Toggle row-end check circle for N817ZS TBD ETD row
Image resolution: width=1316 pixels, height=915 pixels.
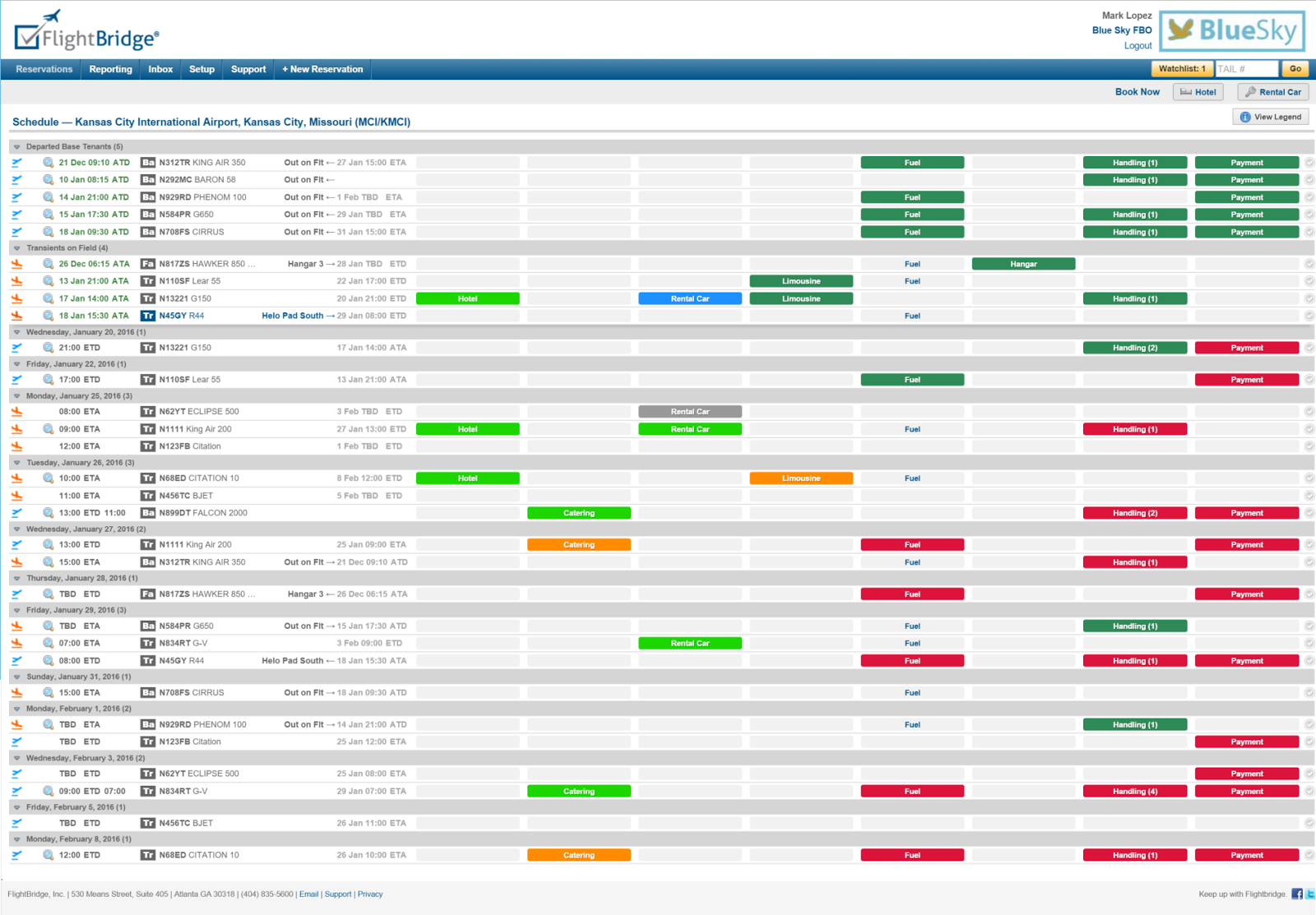pos(1309,594)
